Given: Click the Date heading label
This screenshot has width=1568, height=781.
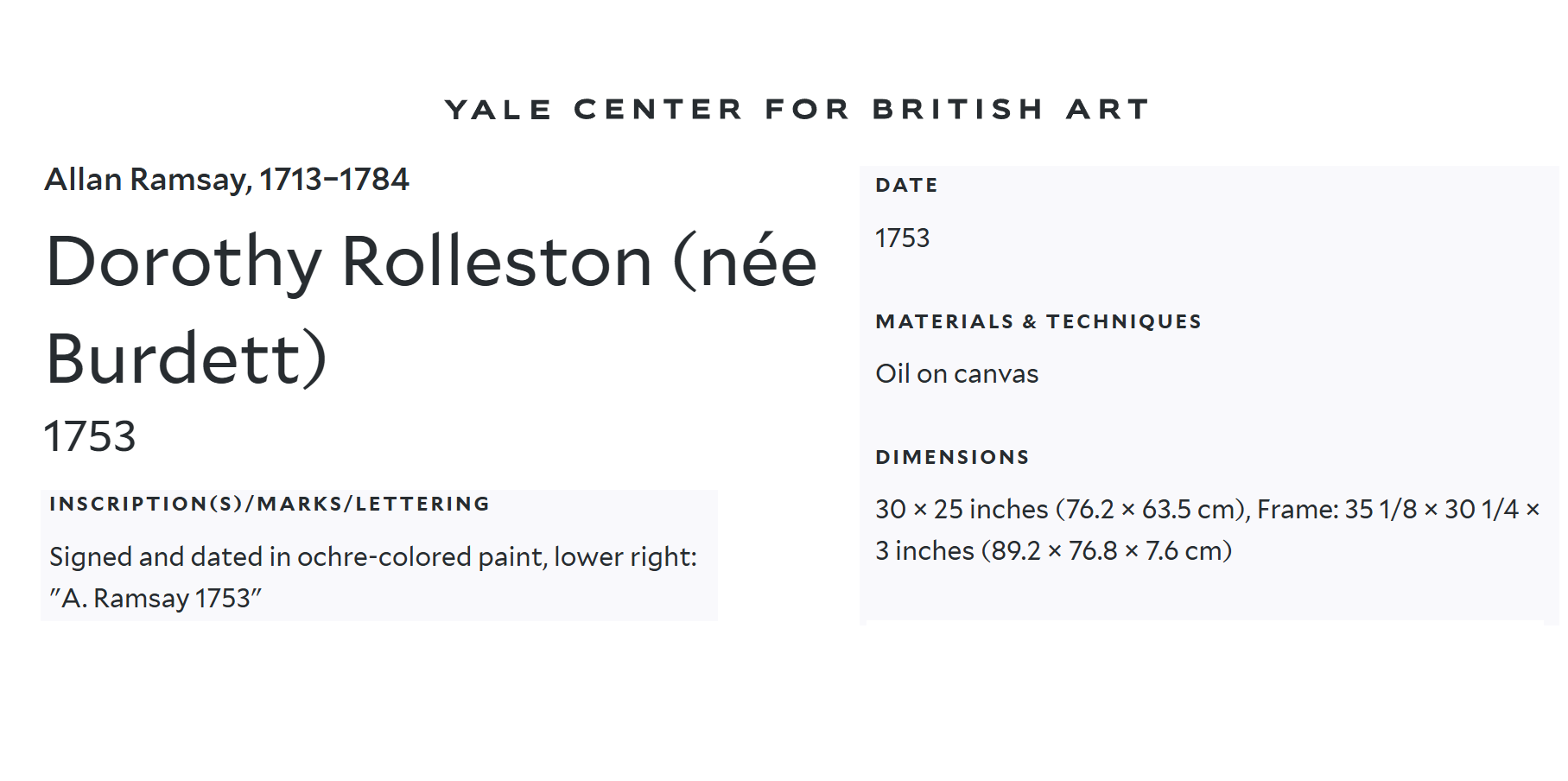Looking at the screenshot, I should (906, 185).
